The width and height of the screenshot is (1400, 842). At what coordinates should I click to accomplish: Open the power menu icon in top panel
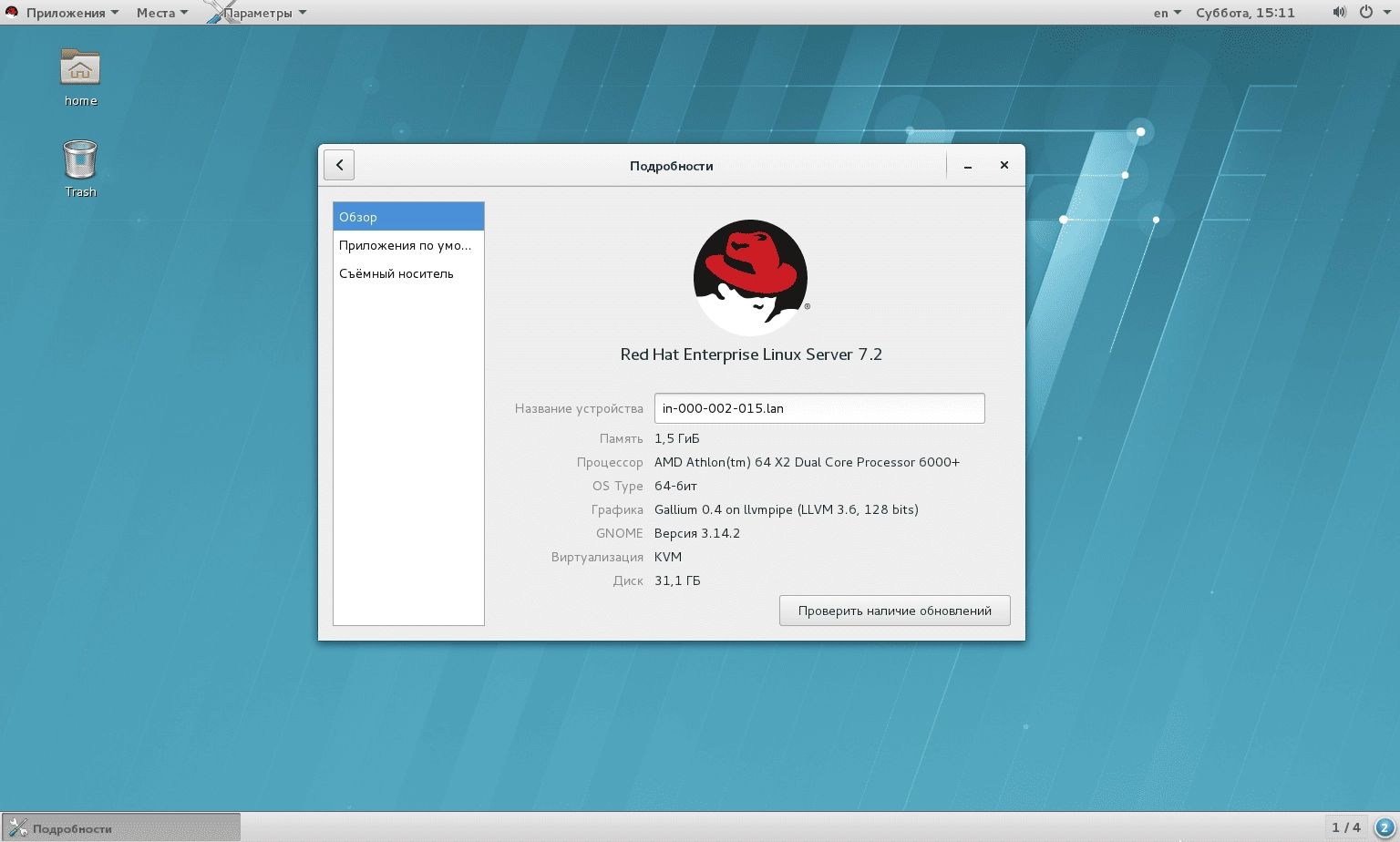[x=1365, y=13]
